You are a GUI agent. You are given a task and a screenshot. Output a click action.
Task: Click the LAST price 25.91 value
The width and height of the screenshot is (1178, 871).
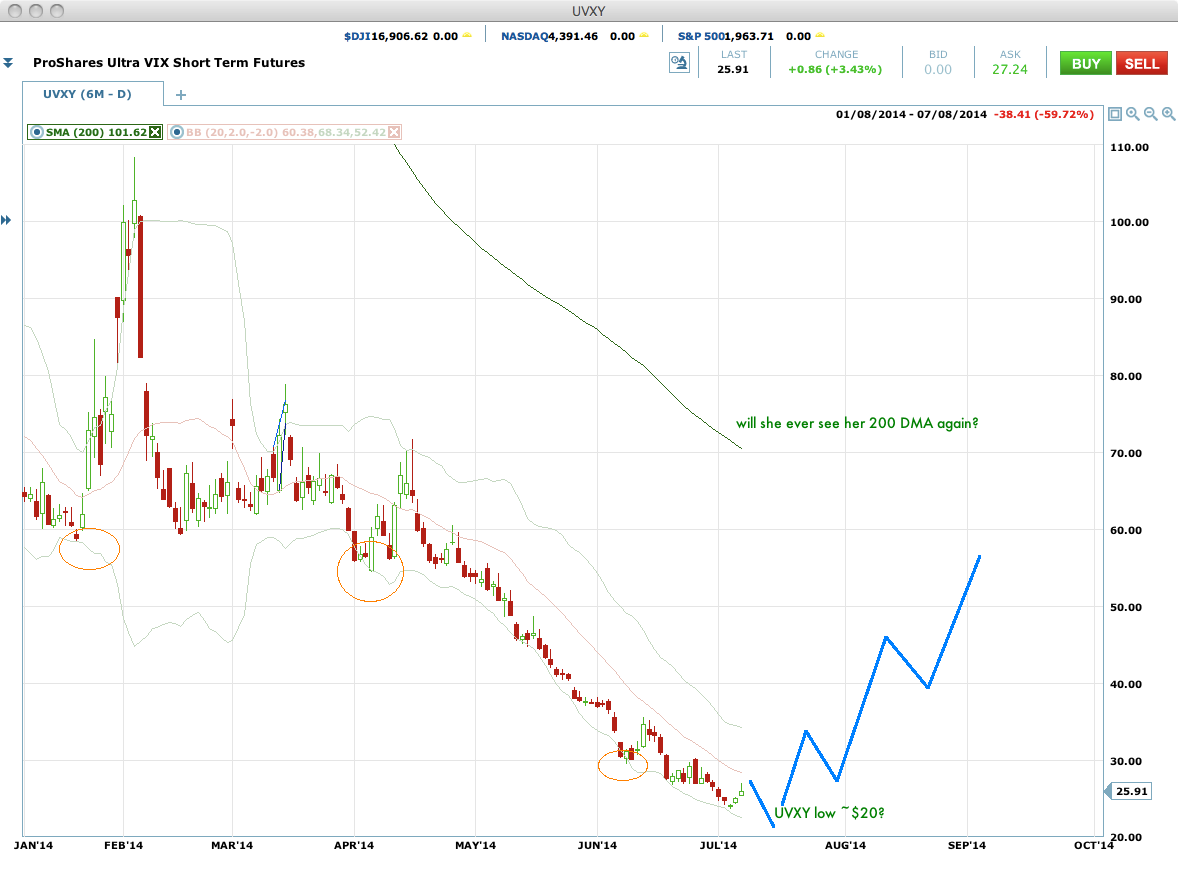(732, 69)
